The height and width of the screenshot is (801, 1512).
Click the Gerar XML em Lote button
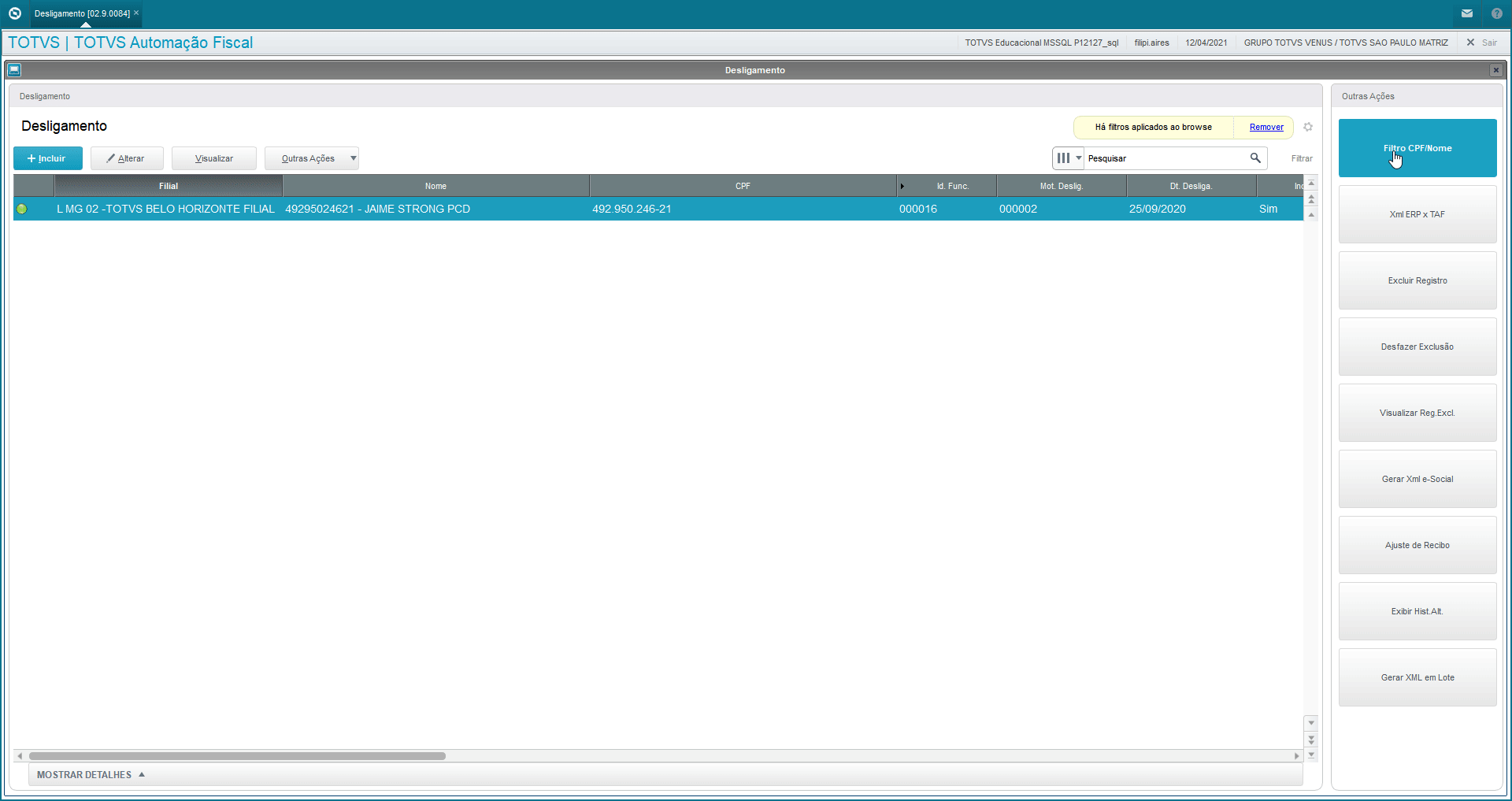point(1417,677)
